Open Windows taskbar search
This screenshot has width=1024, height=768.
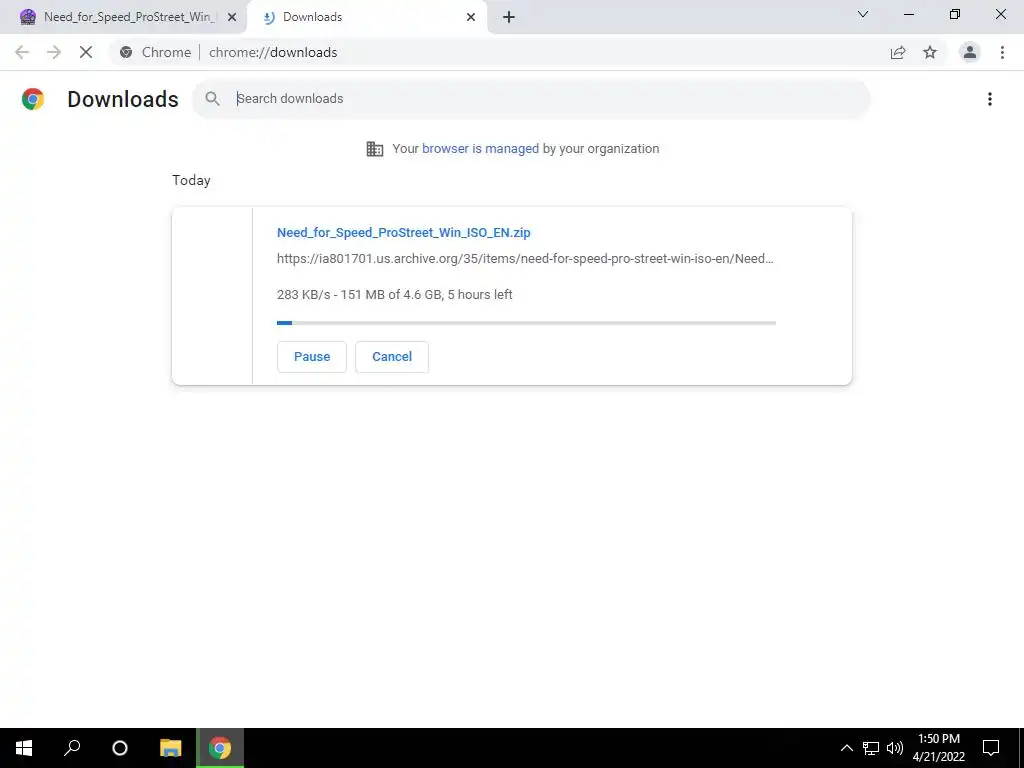coord(72,748)
